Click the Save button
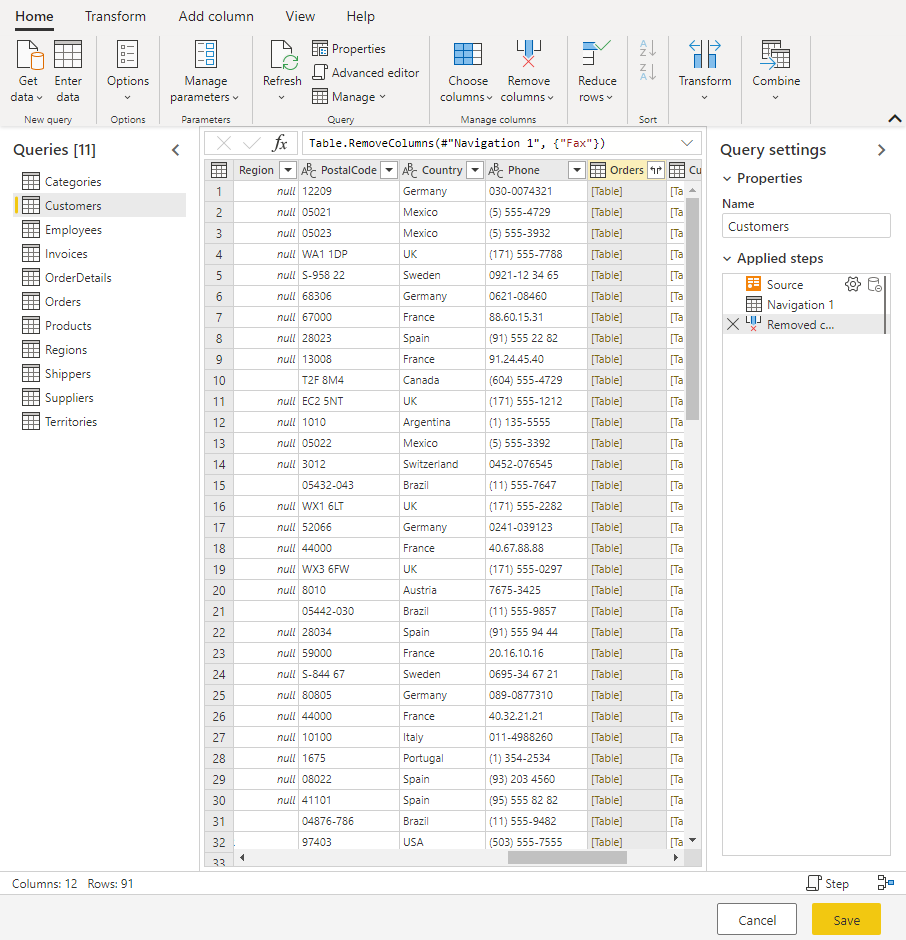Image resolution: width=906 pixels, height=940 pixels. pyautogui.click(x=846, y=919)
